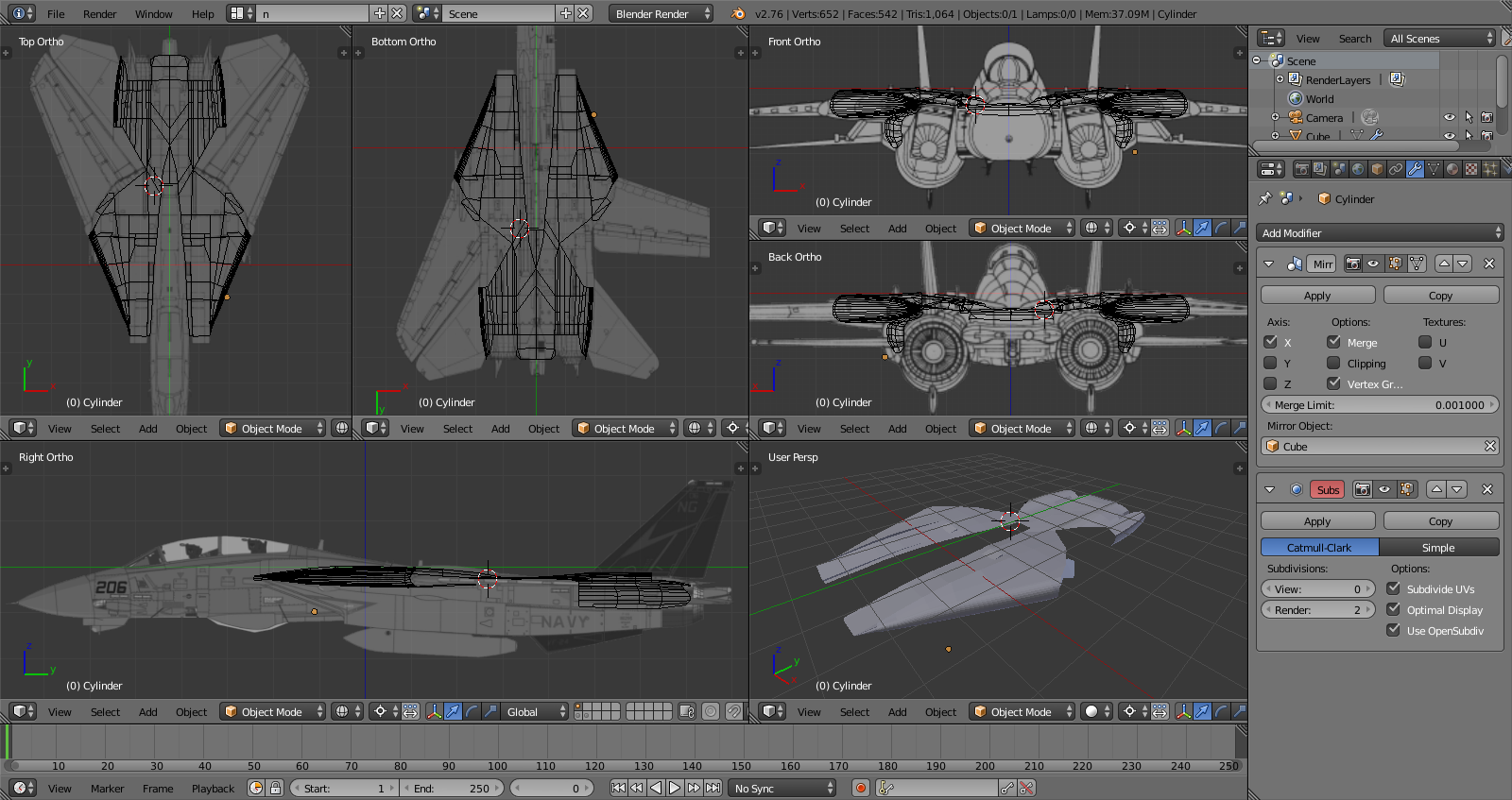
Task: Open the All Scenes display mode dropdown
Action: coord(1441,38)
